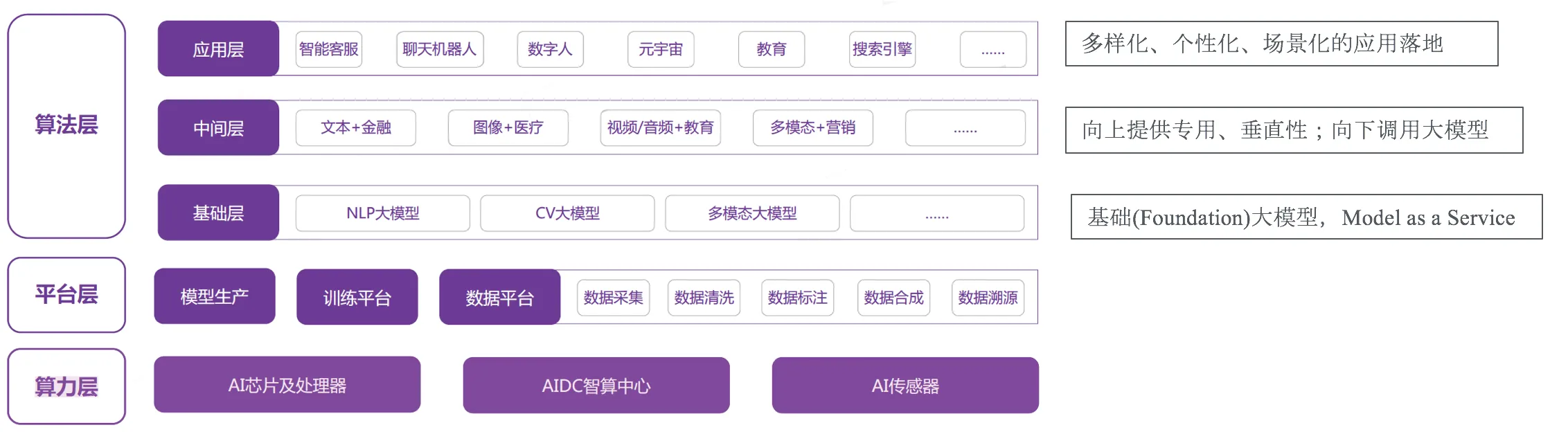The image size is (1568, 432).
Task: Click the 数据溯源 box
Action: point(988,298)
